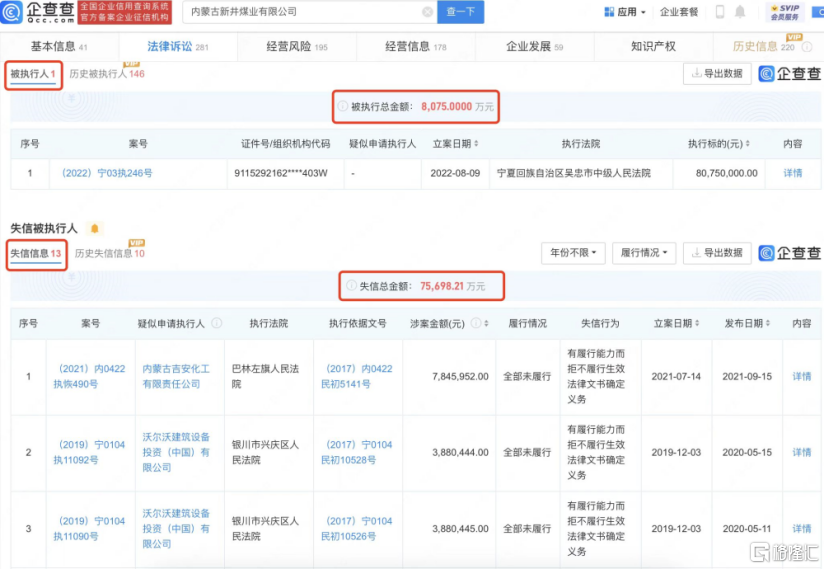The width and height of the screenshot is (825, 569).
Task: Open notifications bell icon
Action: [x=740, y=12]
